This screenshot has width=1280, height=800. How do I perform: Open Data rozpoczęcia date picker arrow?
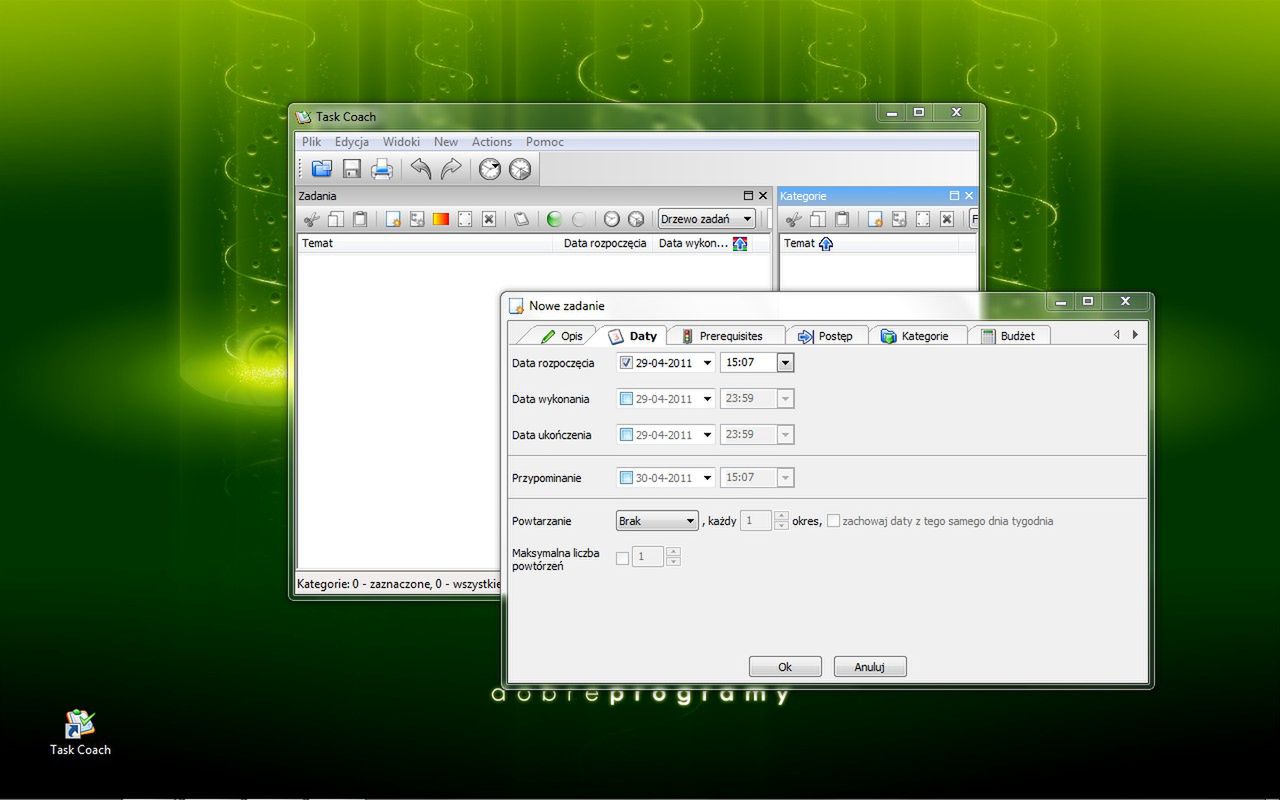[707, 363]
